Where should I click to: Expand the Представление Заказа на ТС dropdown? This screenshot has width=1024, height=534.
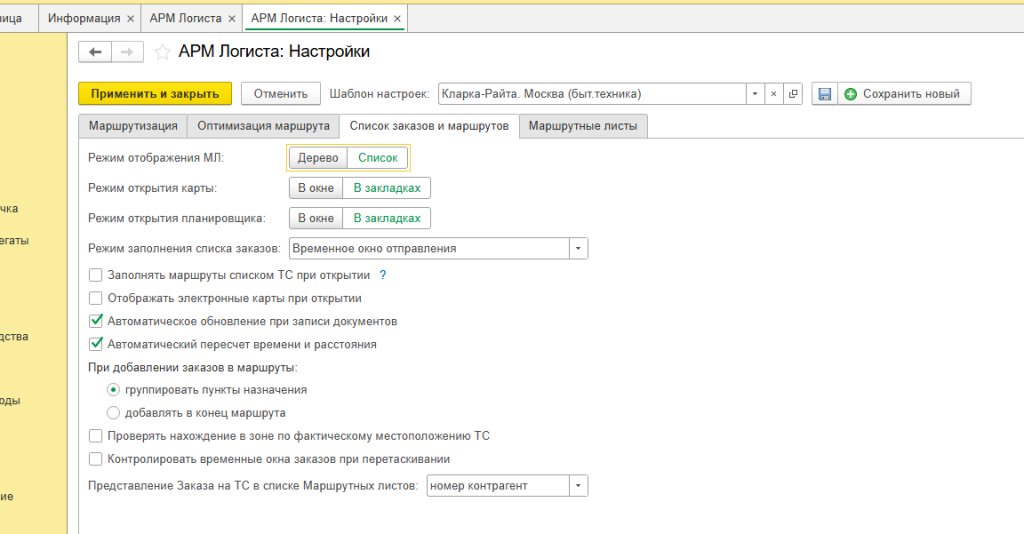(578, 486)
